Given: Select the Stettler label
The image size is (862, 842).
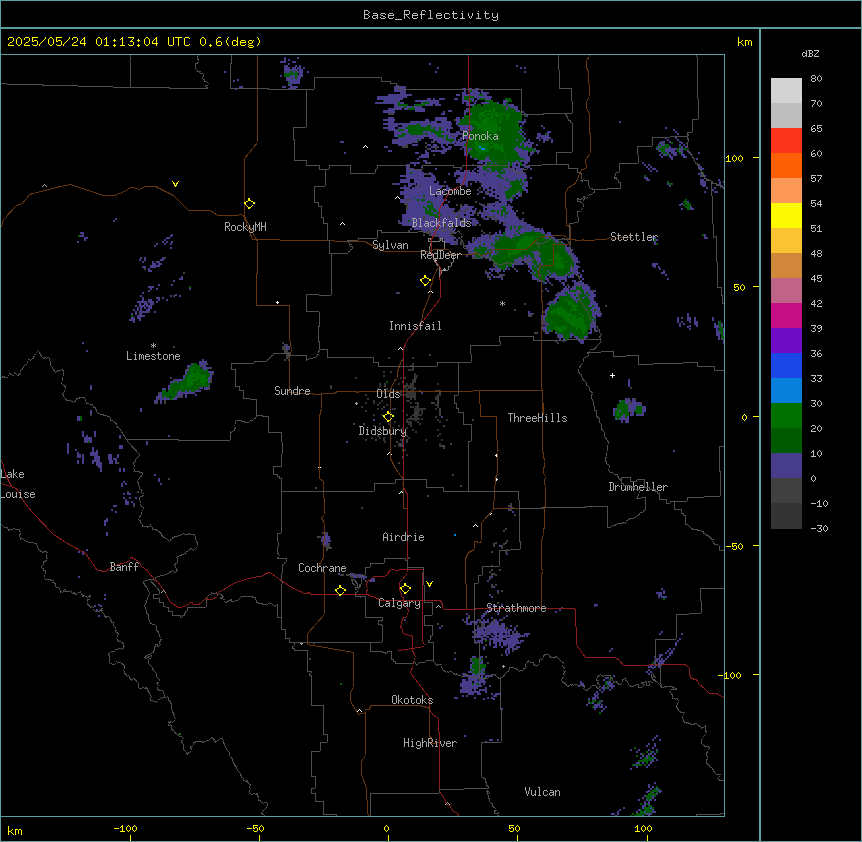Looking at the screenshot, I should (x=634, y=237).
